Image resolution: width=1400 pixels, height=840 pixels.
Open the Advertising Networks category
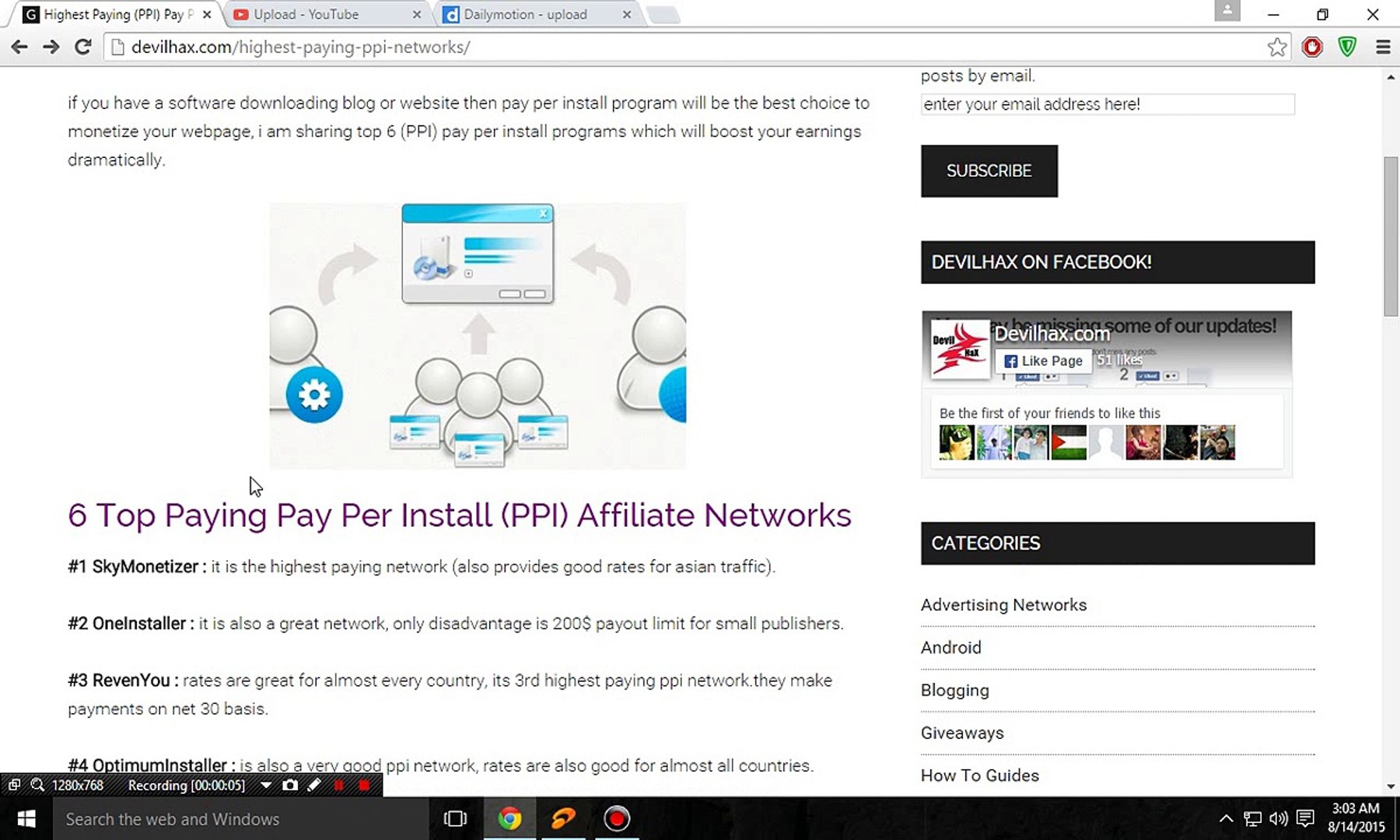(1003, 605)
